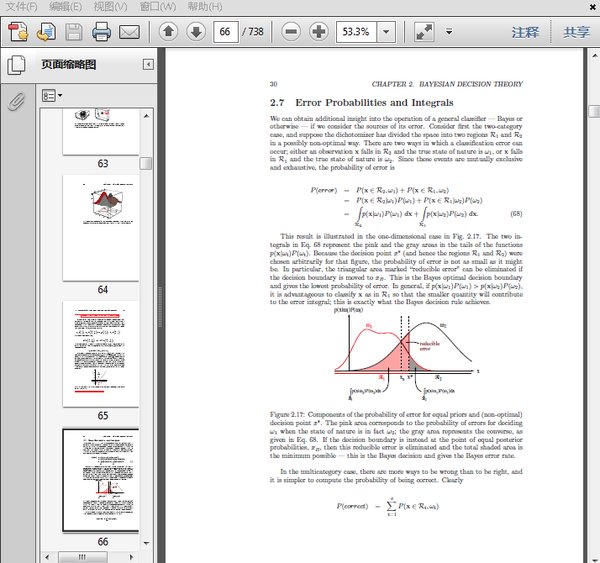
Task: Click the Create PDF icon
Action: (17, 32)
